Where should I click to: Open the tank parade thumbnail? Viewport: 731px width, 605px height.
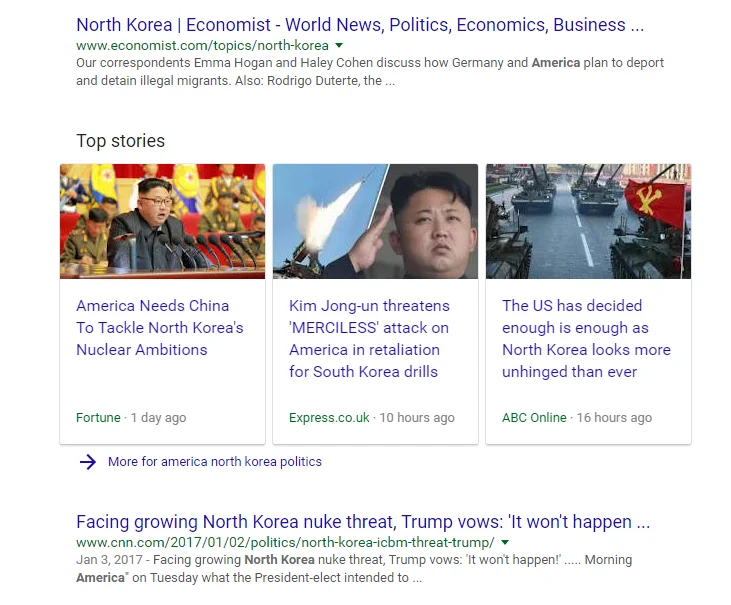point(588,221)
